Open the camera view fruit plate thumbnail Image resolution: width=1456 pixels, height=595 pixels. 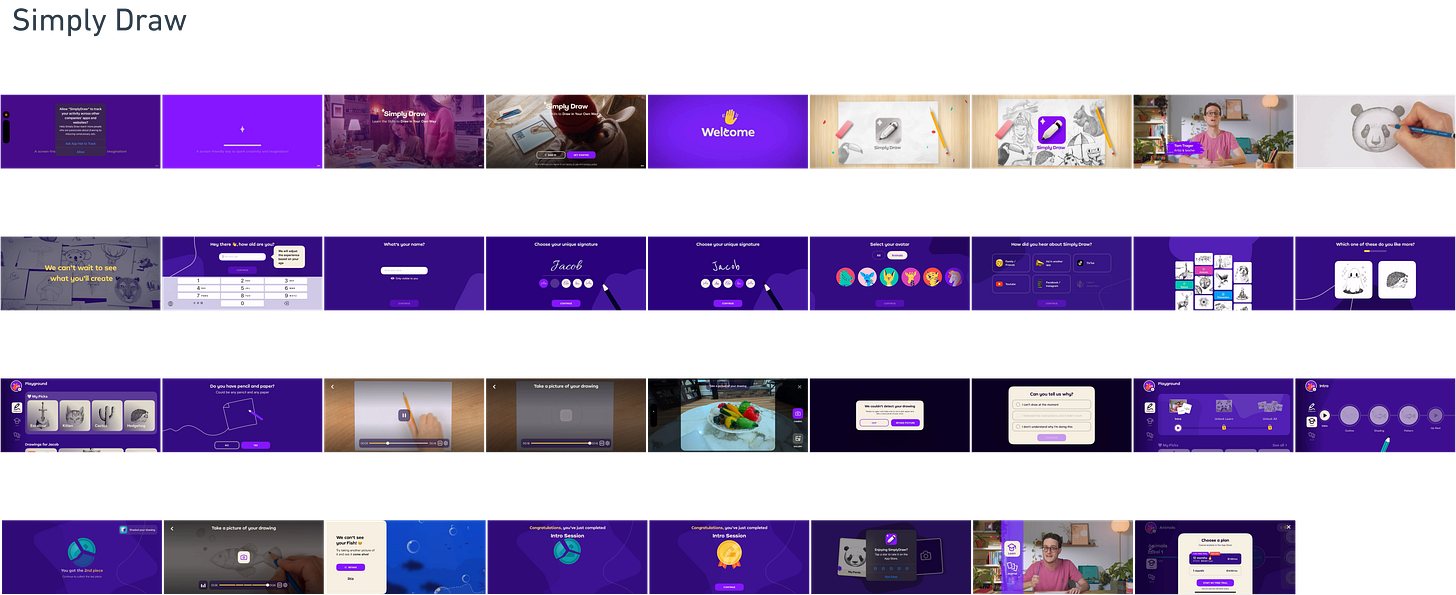click(x=728, y=415)
